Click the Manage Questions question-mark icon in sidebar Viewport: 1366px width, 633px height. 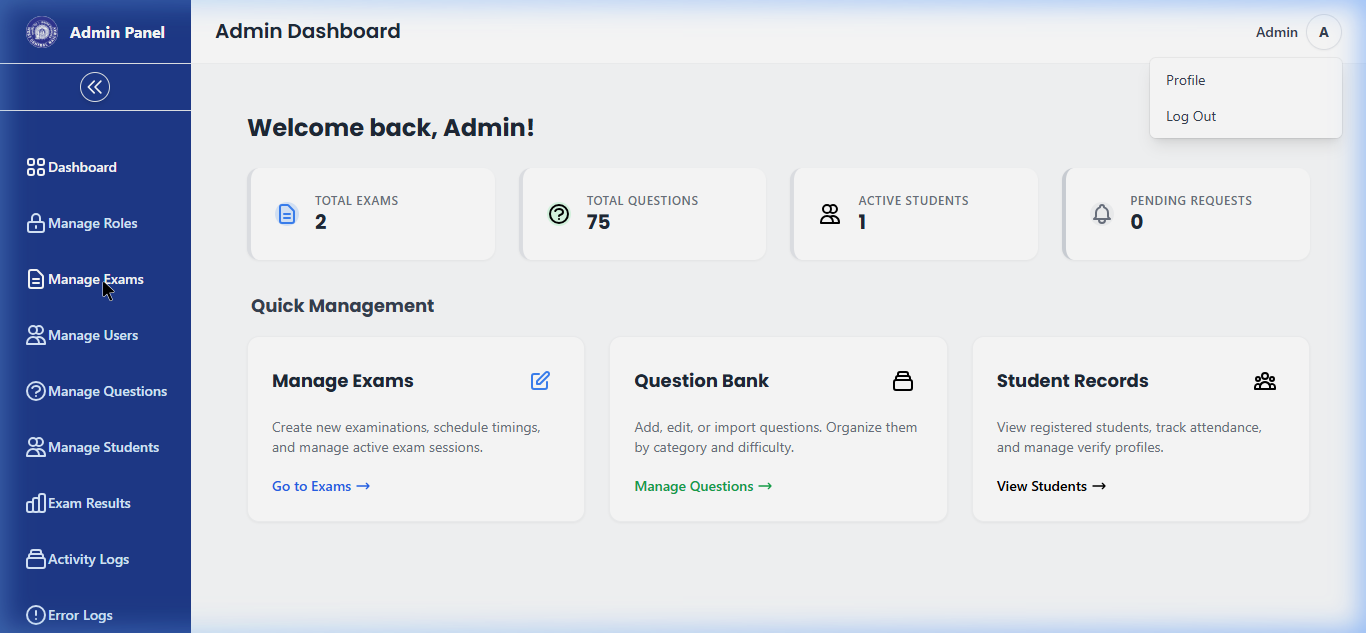click(x=36, y=391)
